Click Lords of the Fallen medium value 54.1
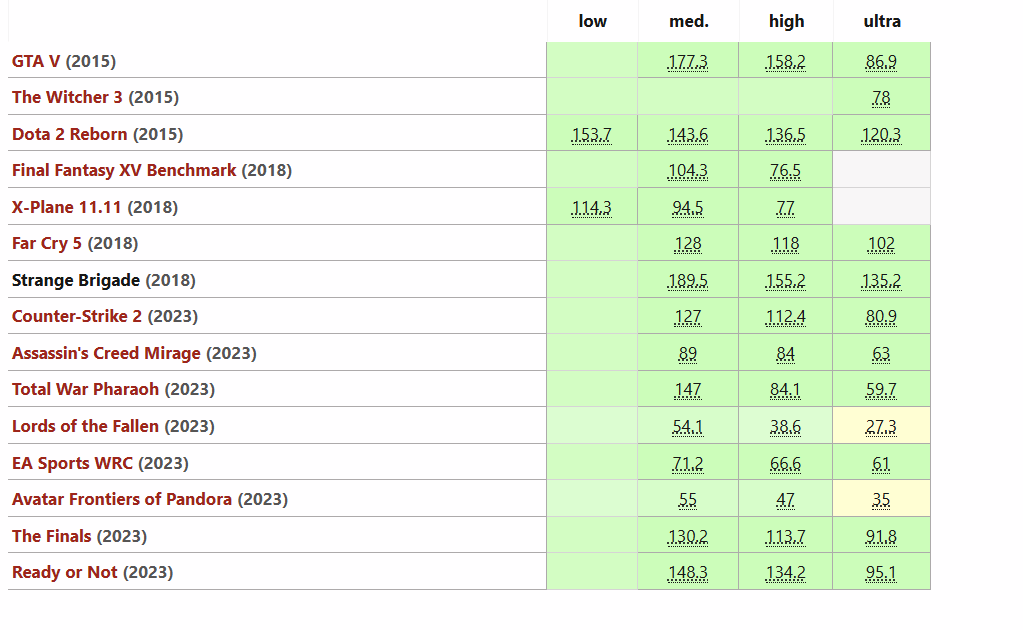1023x630 pixels. (688, 427)
